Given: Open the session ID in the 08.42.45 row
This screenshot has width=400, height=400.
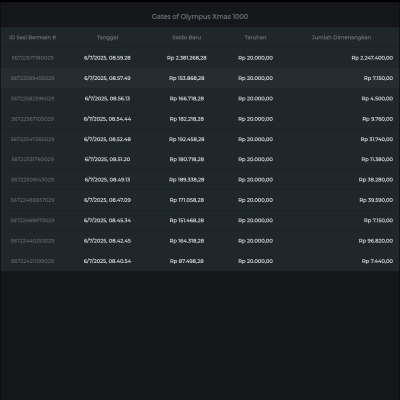Looking at the screenshot, I should click(32, 241).
